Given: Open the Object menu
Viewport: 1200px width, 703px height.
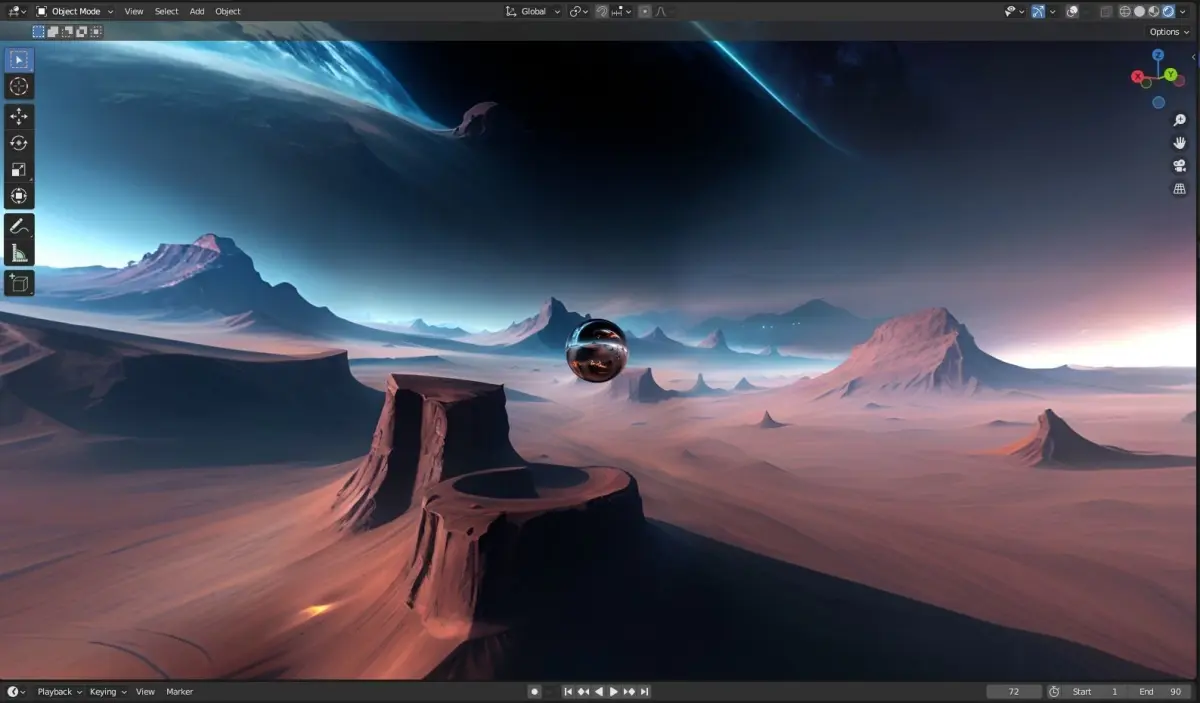Looking at the screenshot, I should pos(228,11).
